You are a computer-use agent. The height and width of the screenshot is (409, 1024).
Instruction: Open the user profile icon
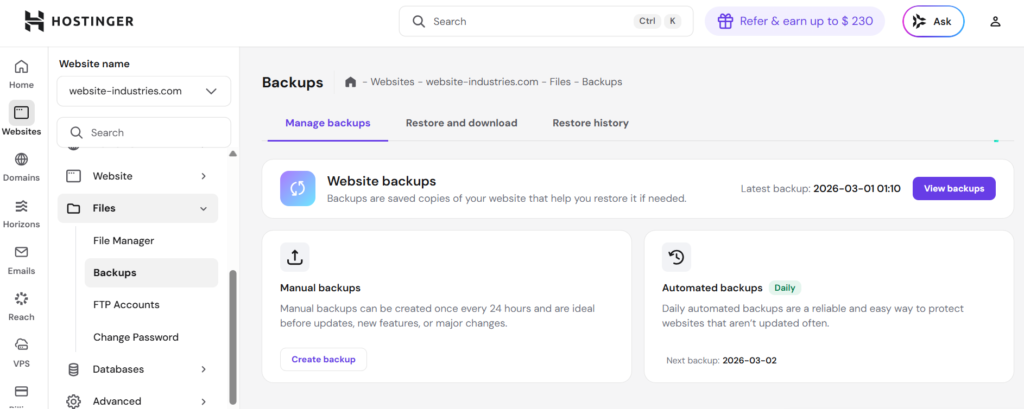994,21
